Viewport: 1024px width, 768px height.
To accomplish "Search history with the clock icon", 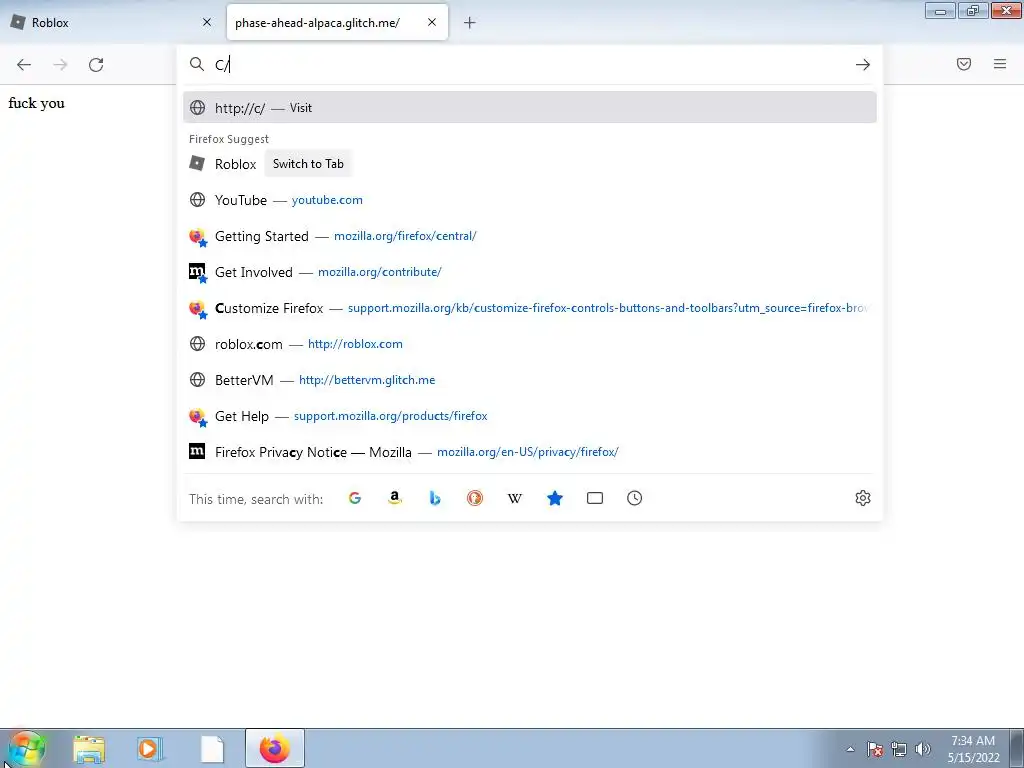I will point(635,498).
